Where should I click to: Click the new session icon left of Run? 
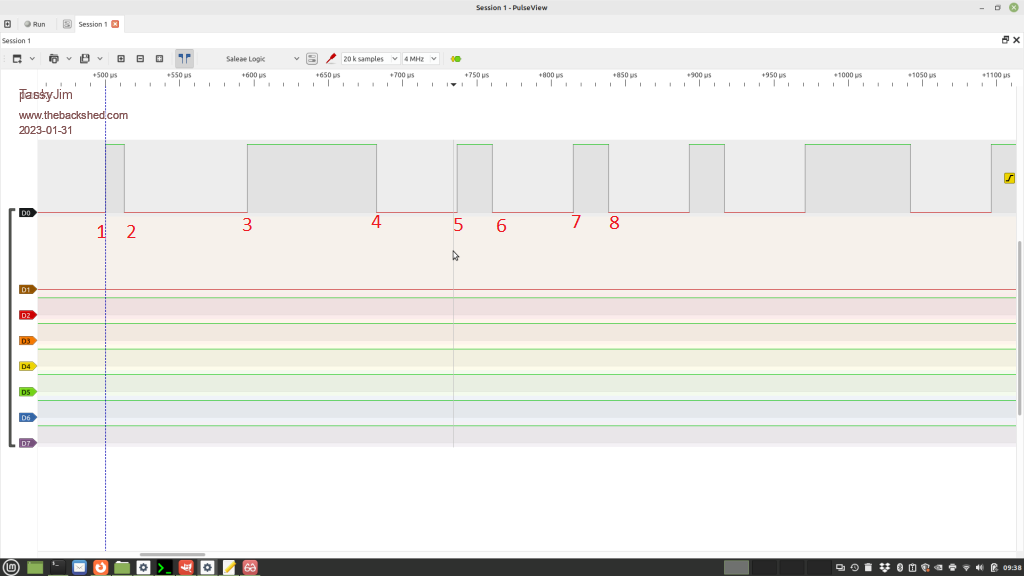coord(8,24)
